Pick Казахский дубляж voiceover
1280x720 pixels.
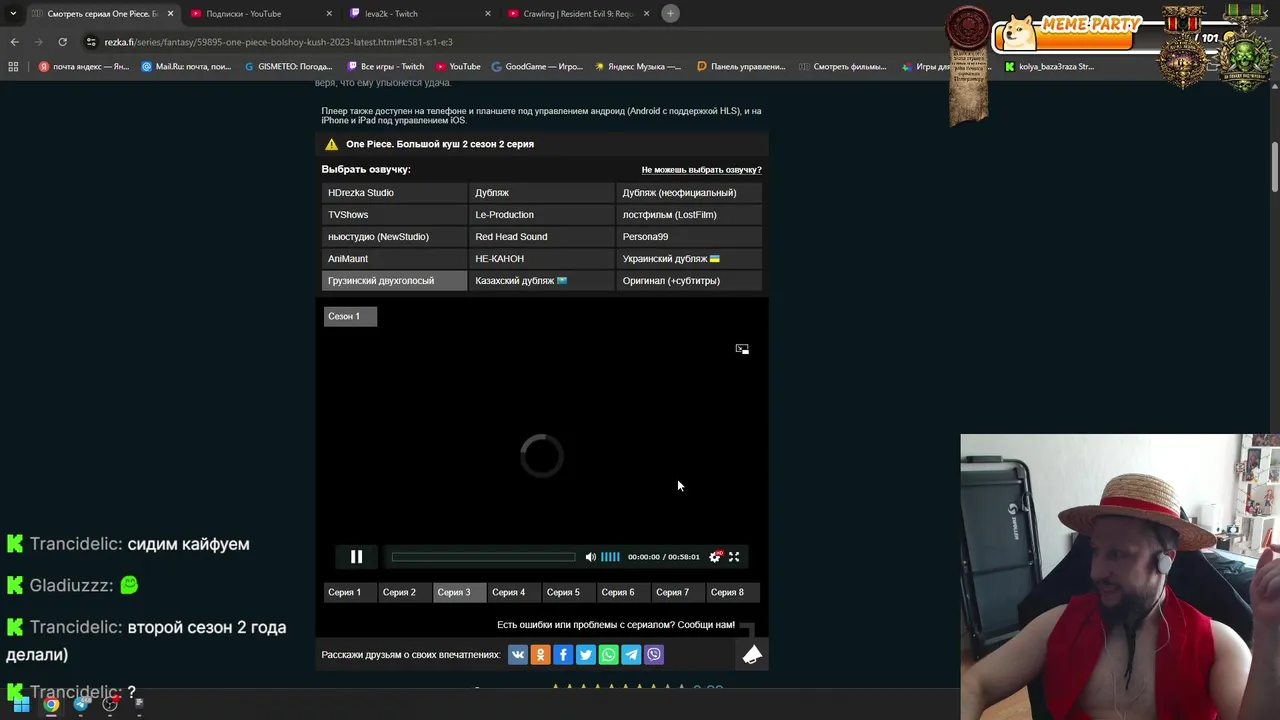[541, 280]
